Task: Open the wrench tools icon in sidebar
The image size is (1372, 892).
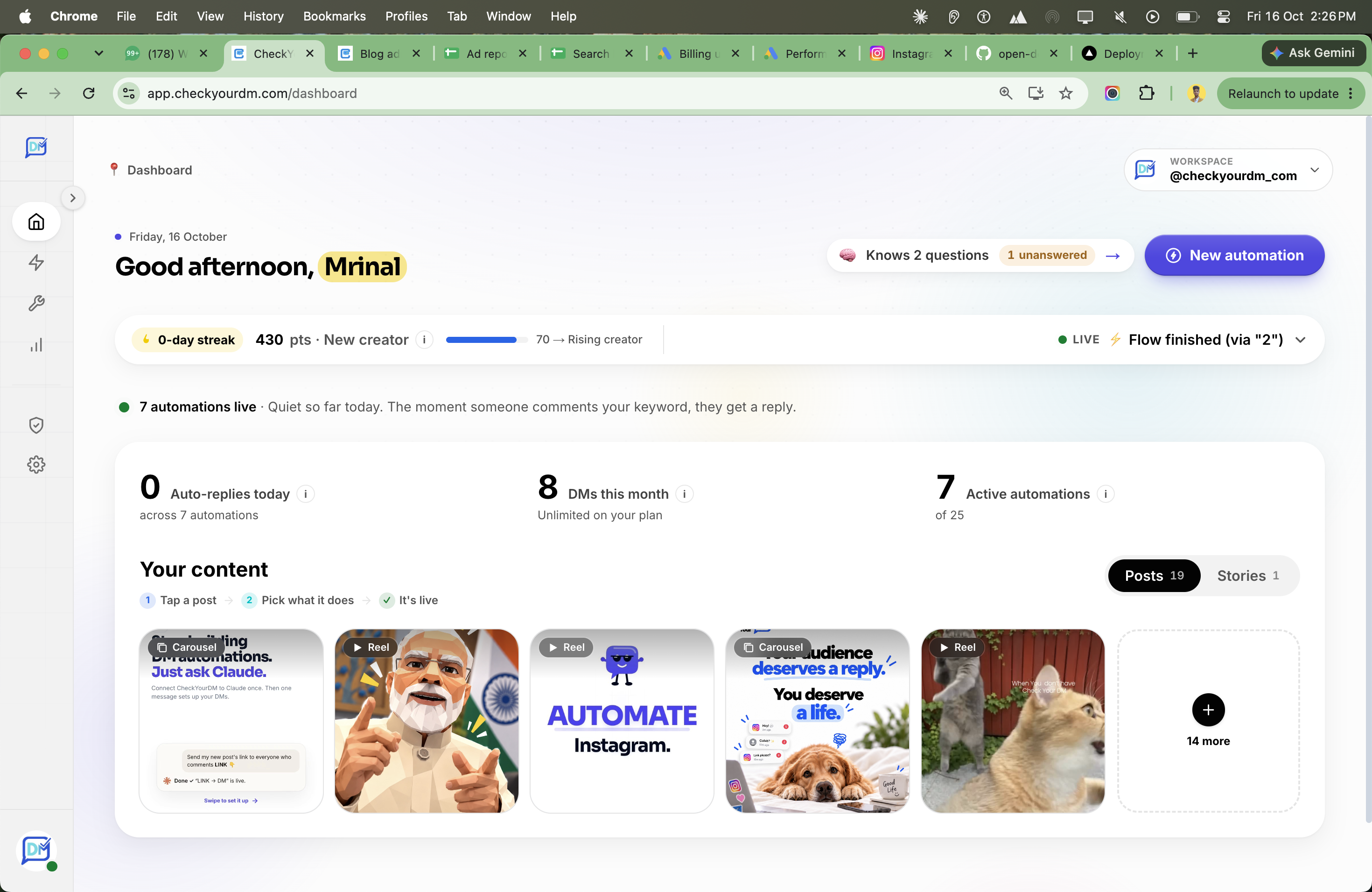Action: click(36, 304)
